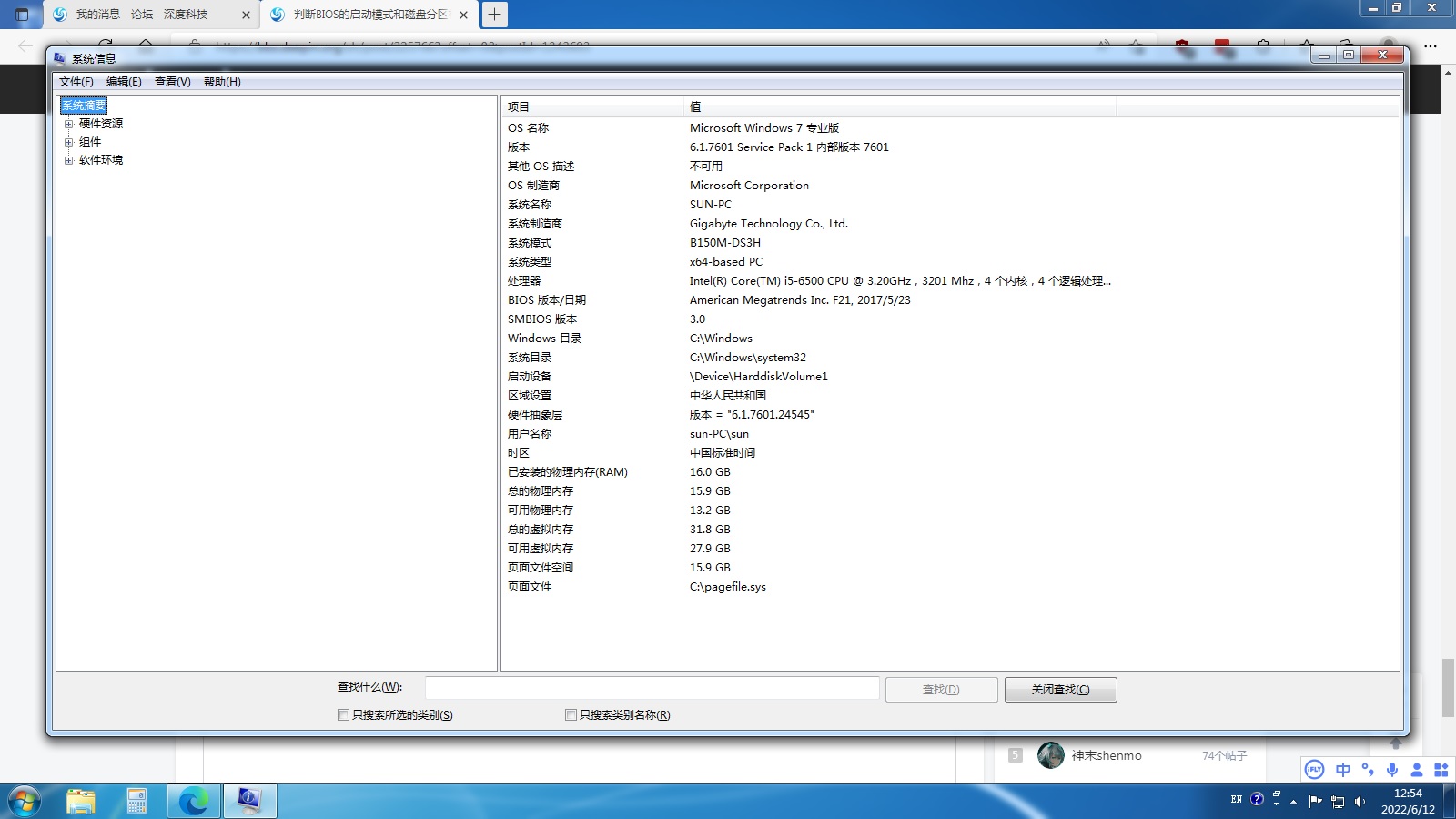Toggle the Chinese 中 input mode icon
1456x819 pixels.
coord(1342,770)
